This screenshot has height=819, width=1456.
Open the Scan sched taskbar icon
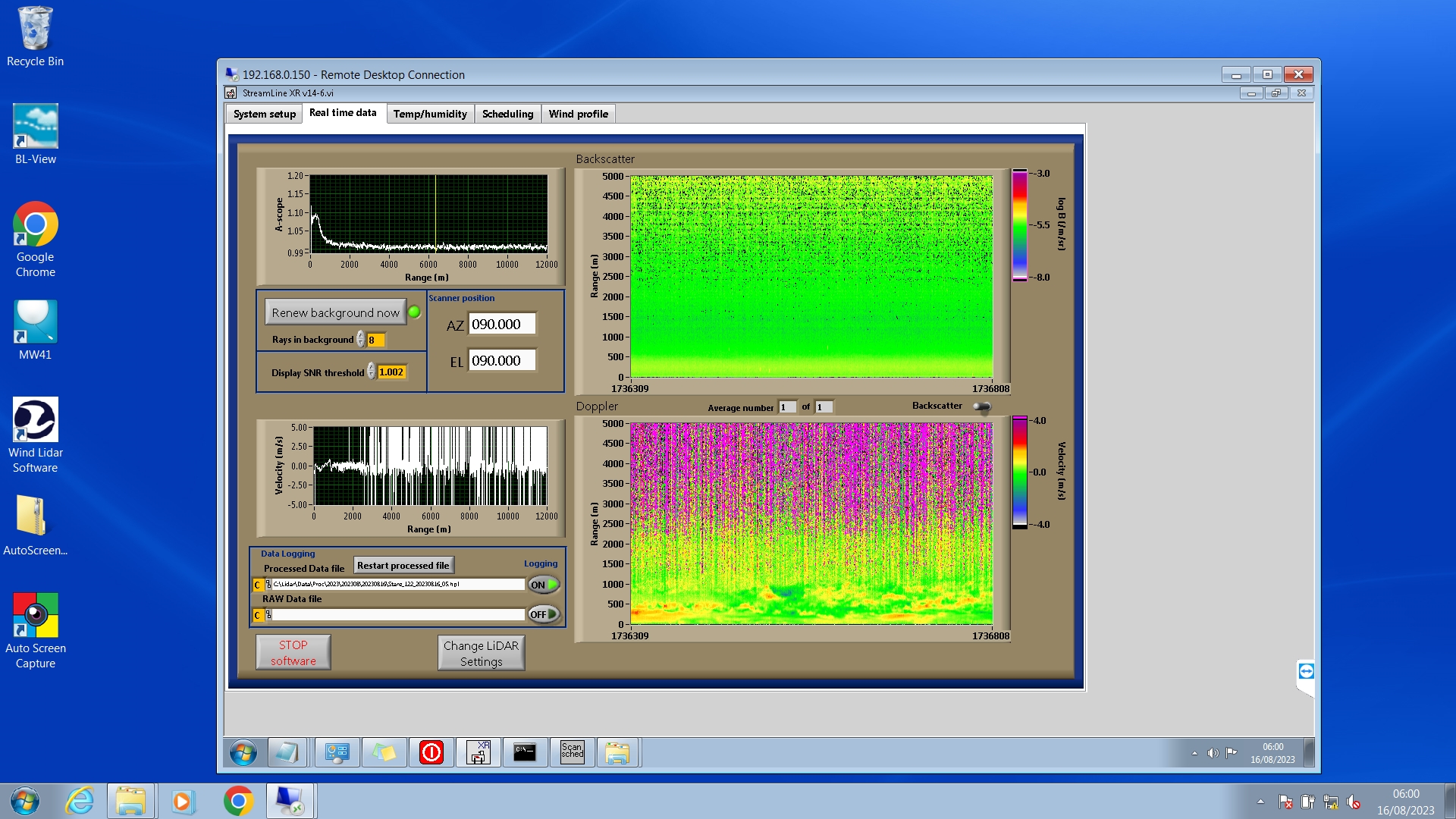coord(572,752)
